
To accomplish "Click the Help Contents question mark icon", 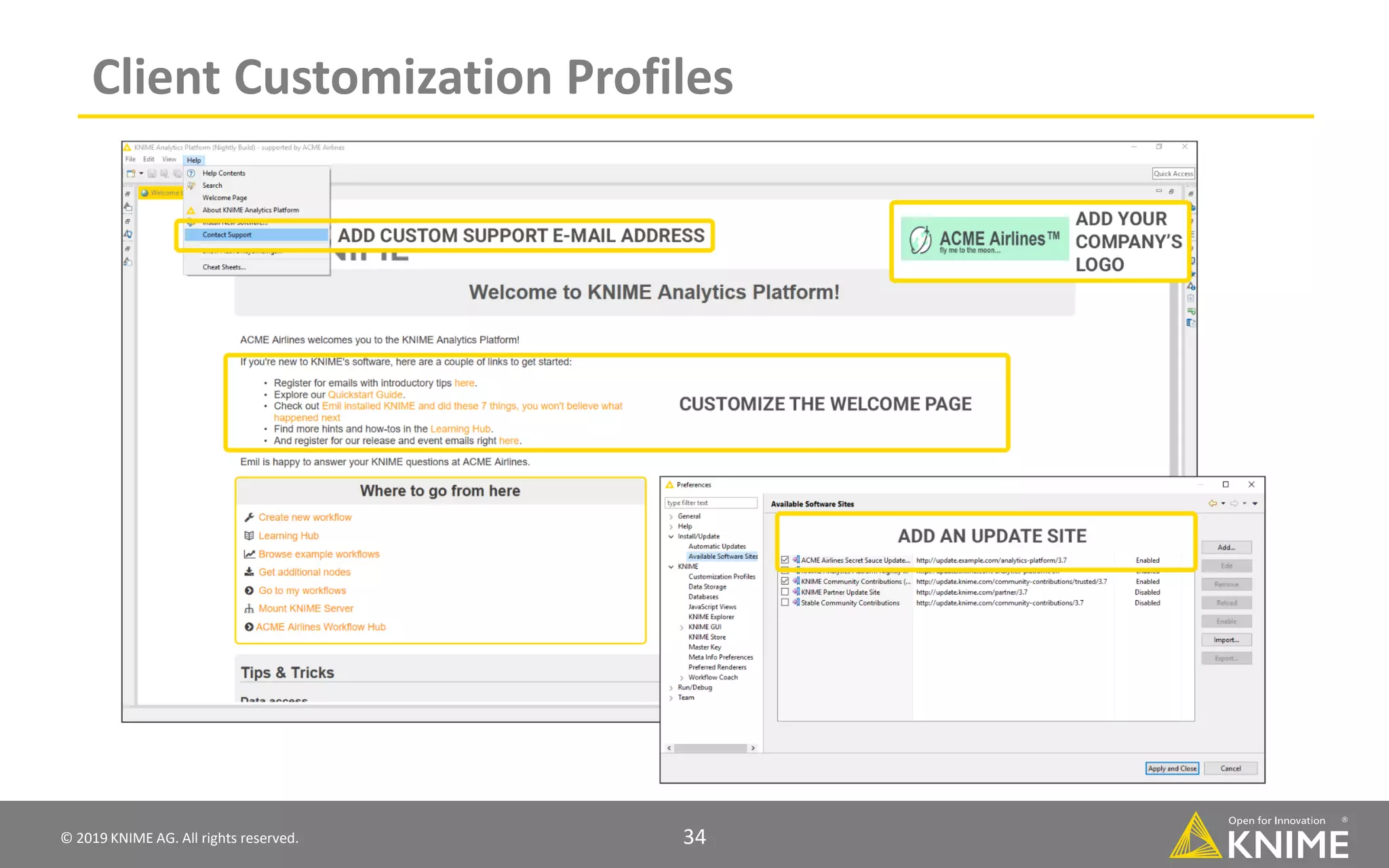I will tap(191, 174).
